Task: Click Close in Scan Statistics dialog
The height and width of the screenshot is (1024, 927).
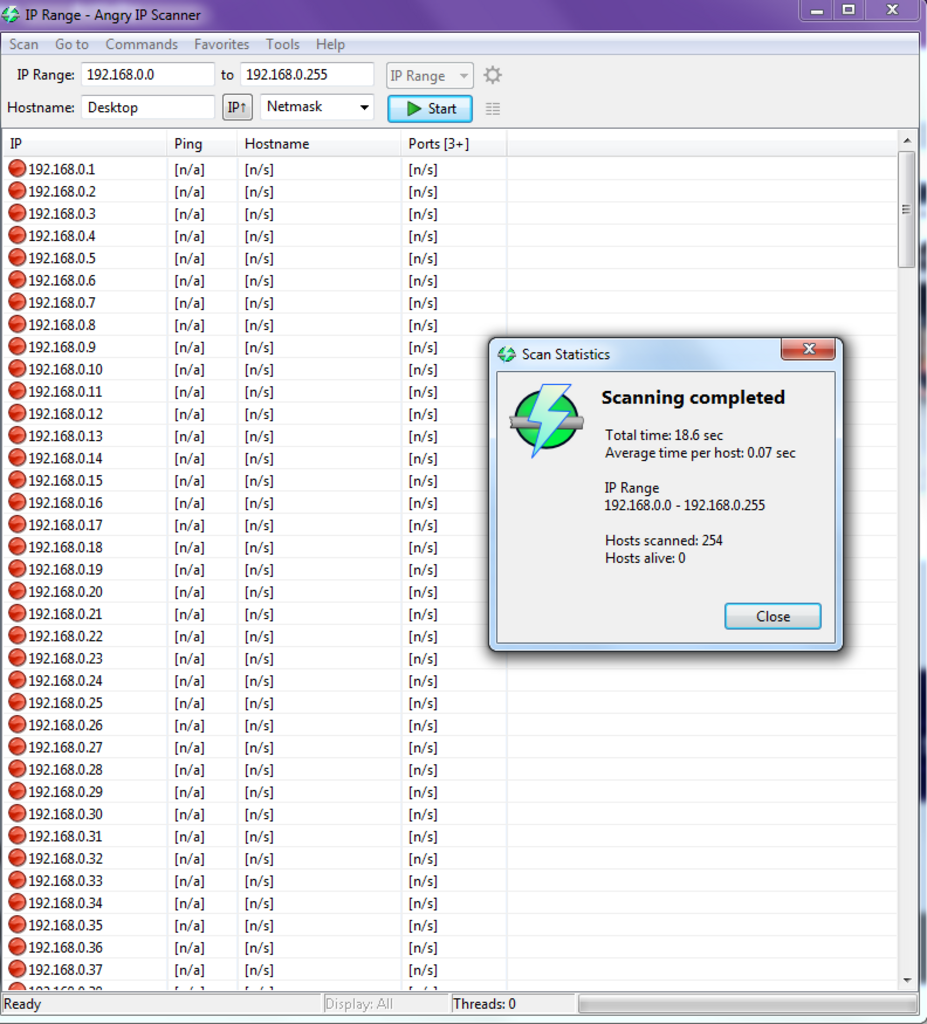Action: (773, 616)
